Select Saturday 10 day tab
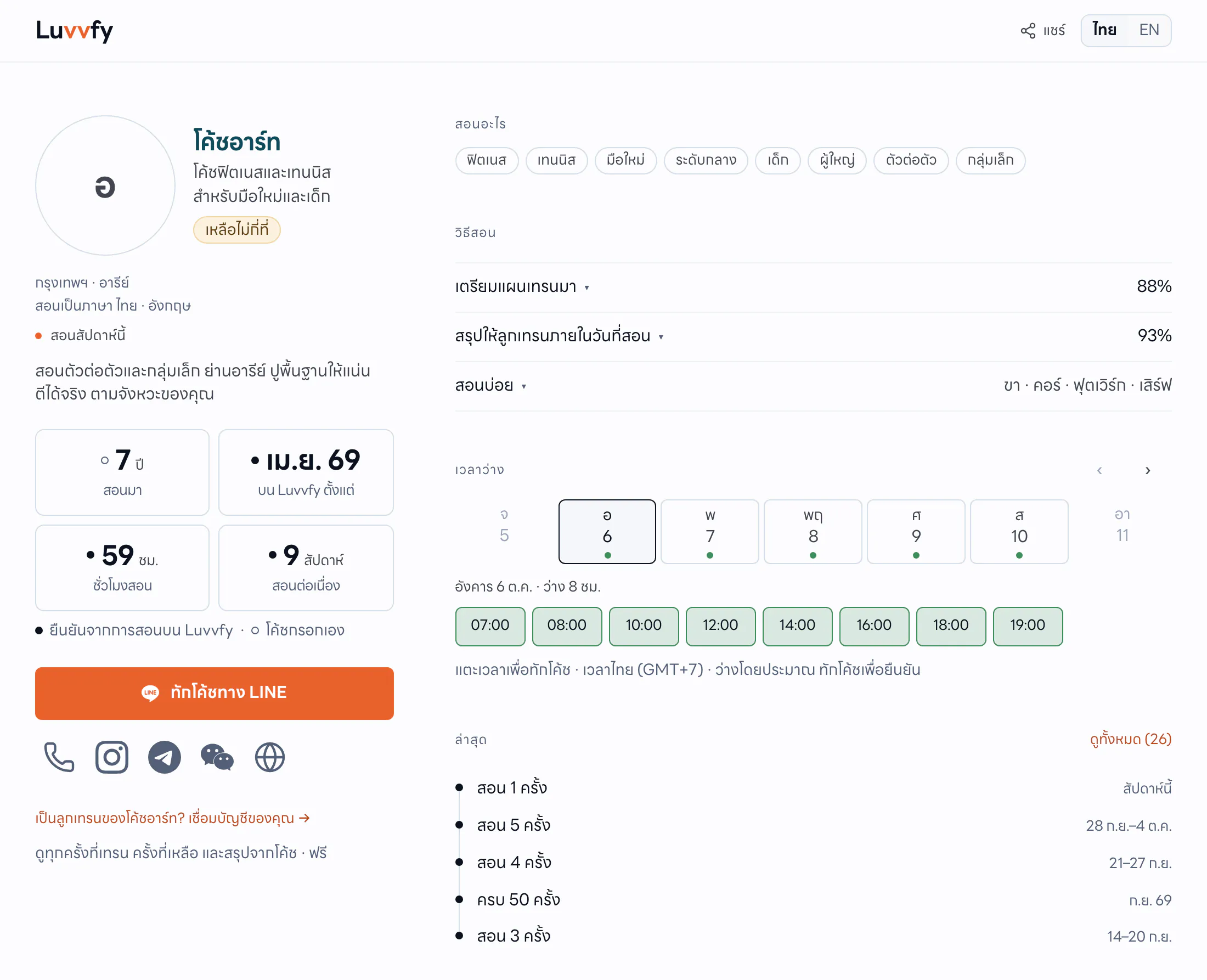 [x=1019, y=531]
